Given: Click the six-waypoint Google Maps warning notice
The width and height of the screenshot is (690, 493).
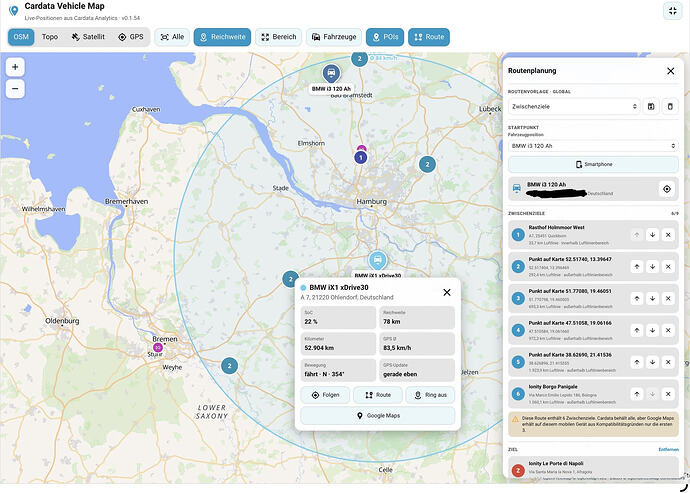Looking at the screenshot, I should 593,424.
